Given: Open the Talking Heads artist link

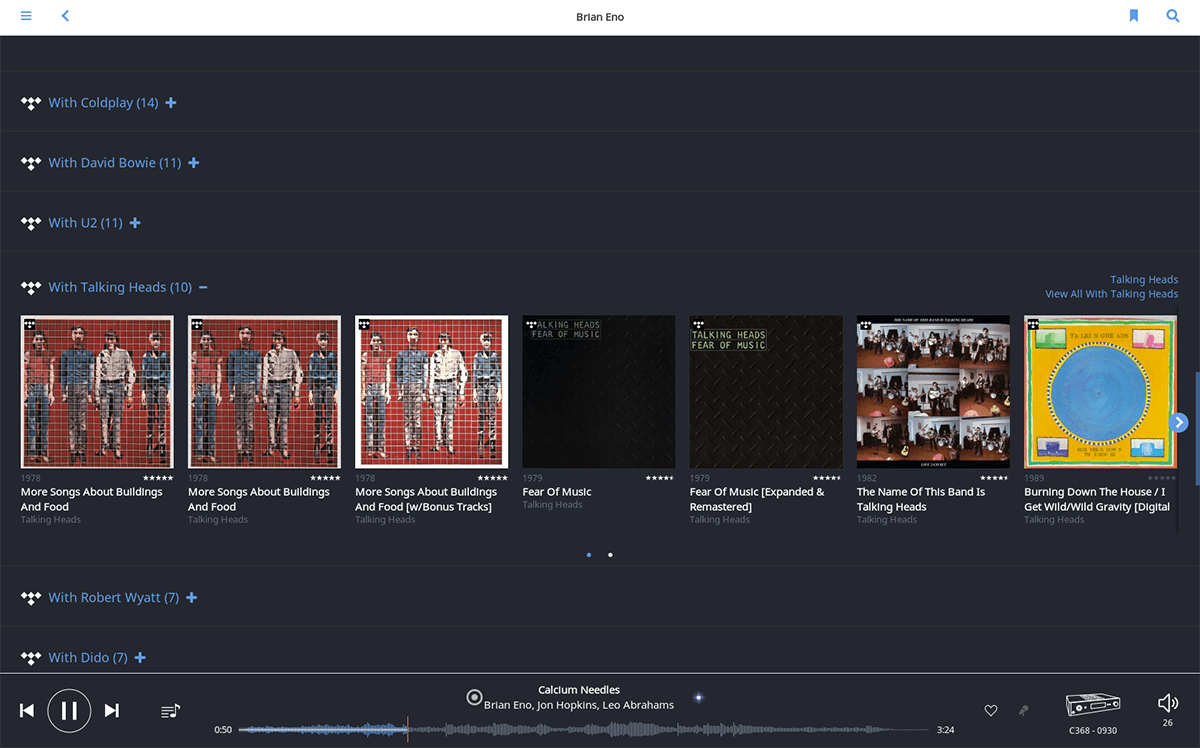Looking at the screenshot, I should 1144,280.
